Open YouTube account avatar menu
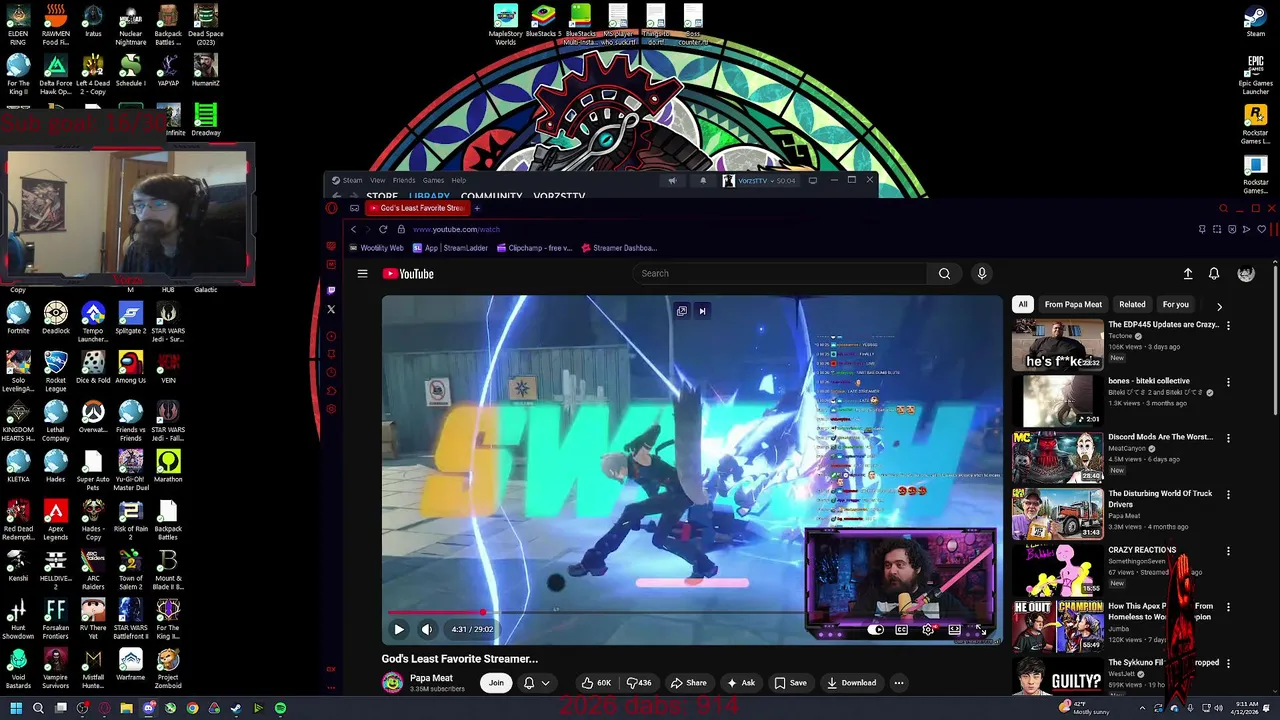 [1246, 274]
